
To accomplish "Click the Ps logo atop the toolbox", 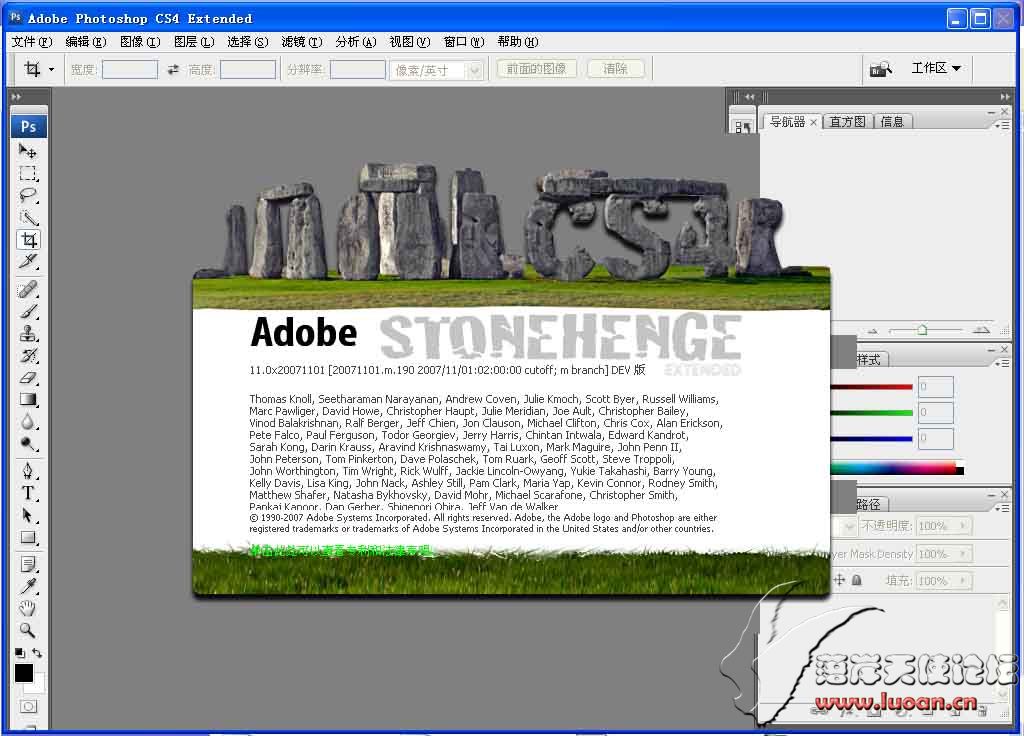I will coord(28,126).
